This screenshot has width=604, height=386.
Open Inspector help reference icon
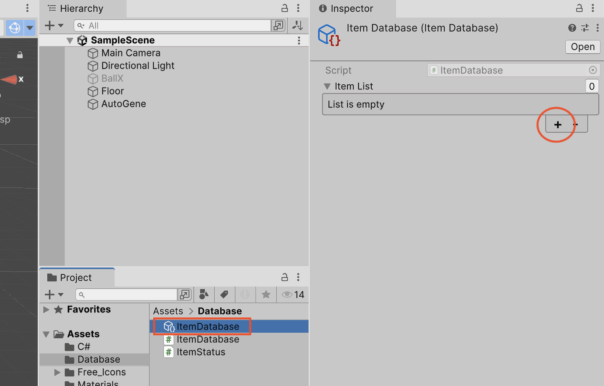tap(572, 28)
